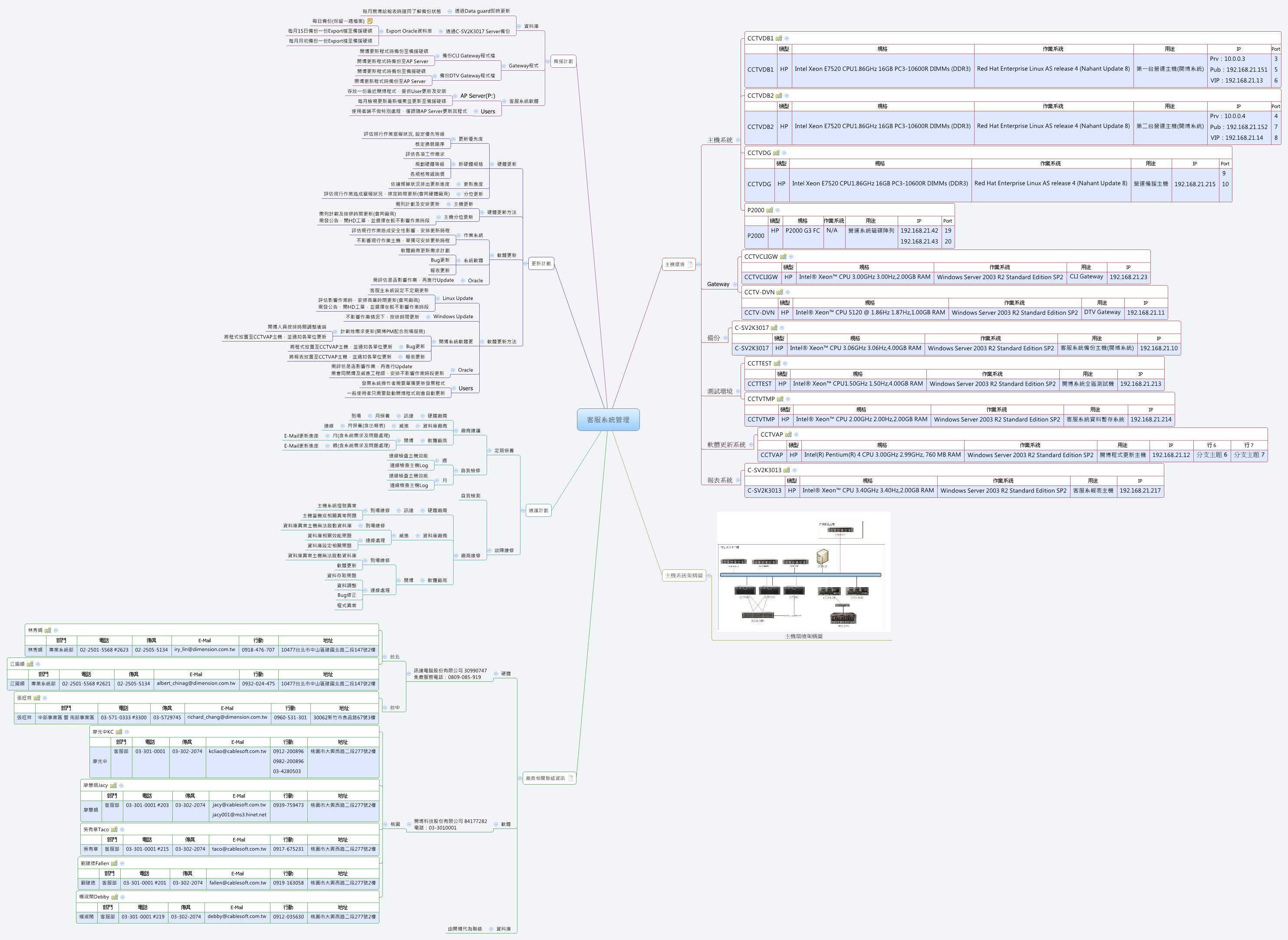Image resolution: width=1288 pixels, height=940 pixels.
Task: Open the yellow note on 每日備份 node
Action: tap(370, 22)
